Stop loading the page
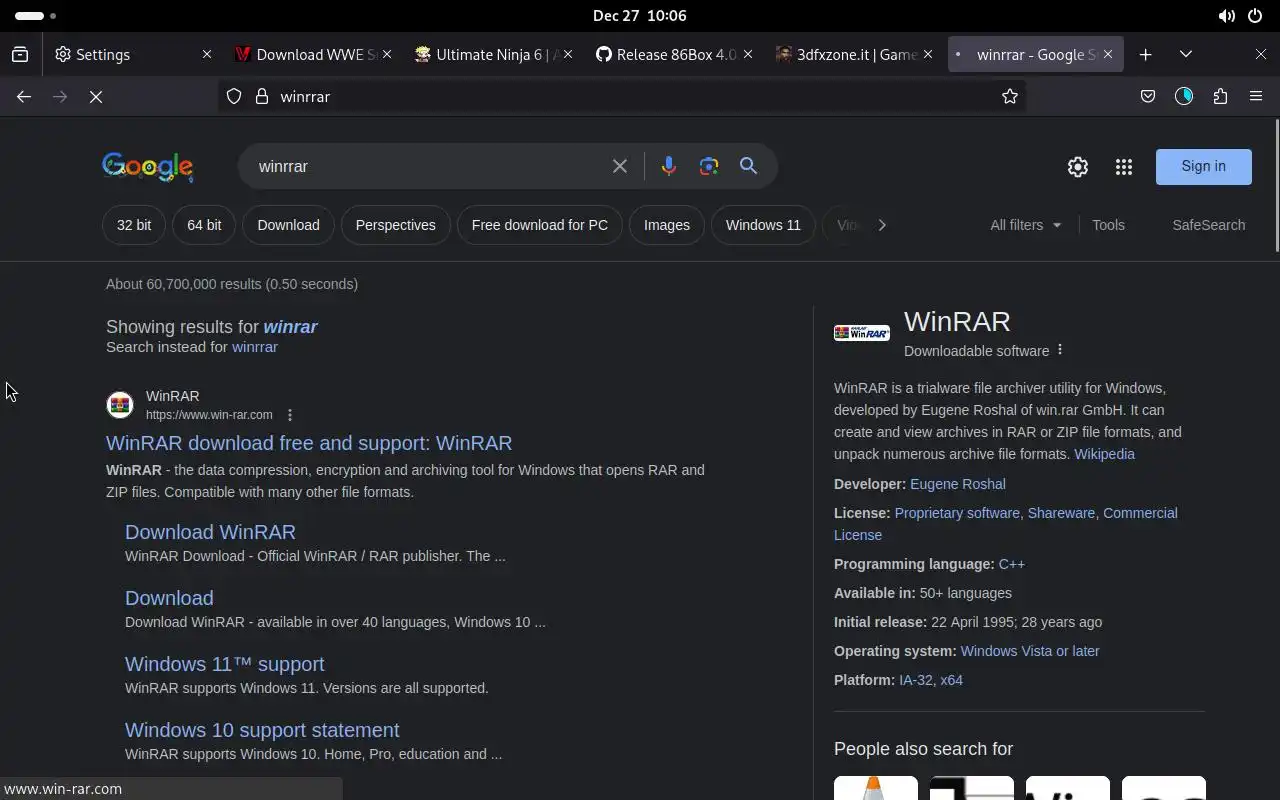 (96, 96)
